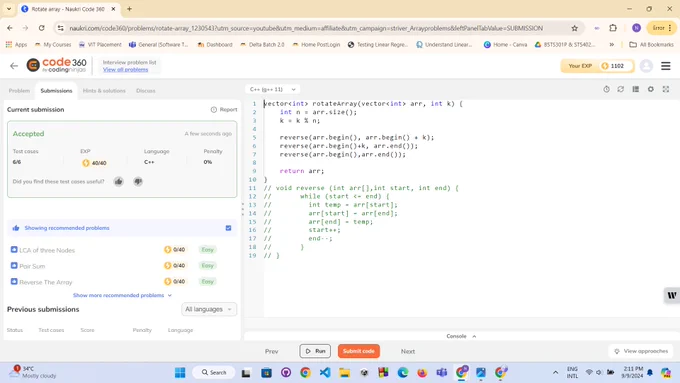This screenshot has width=680, height=383.
Task: Click the Submit code button
Action: click(359, 351)
